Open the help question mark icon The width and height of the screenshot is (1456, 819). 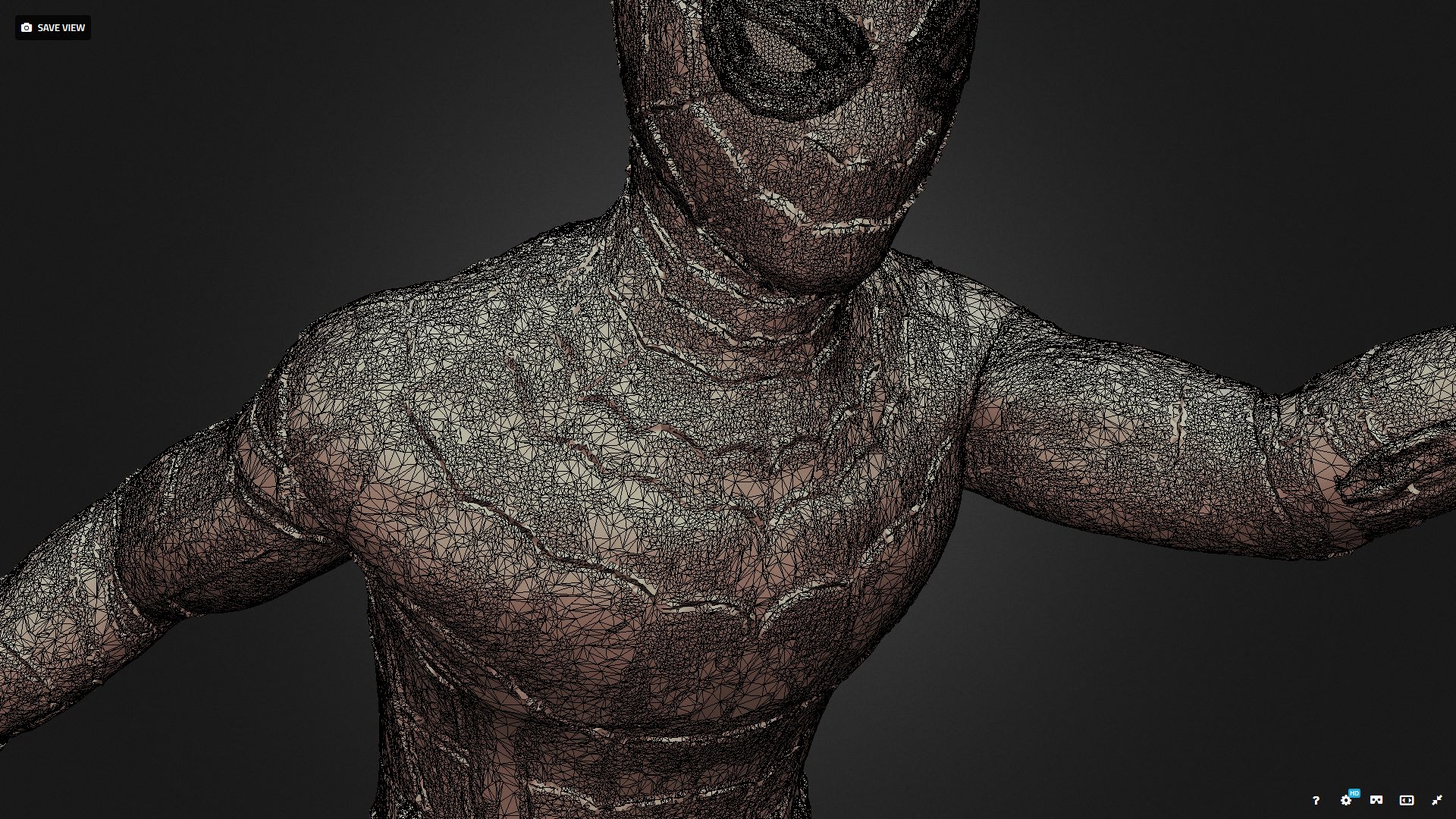tap(1316, 800)
